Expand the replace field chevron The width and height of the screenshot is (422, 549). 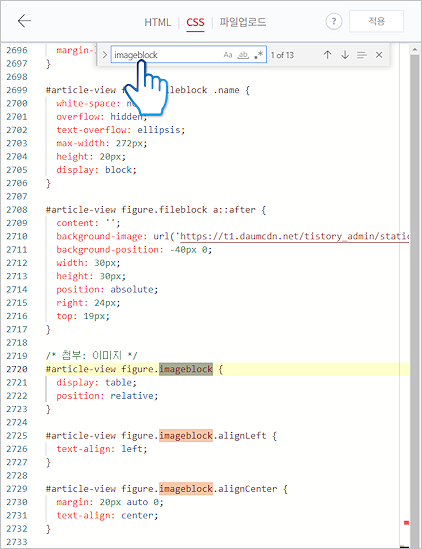point(104,55)
